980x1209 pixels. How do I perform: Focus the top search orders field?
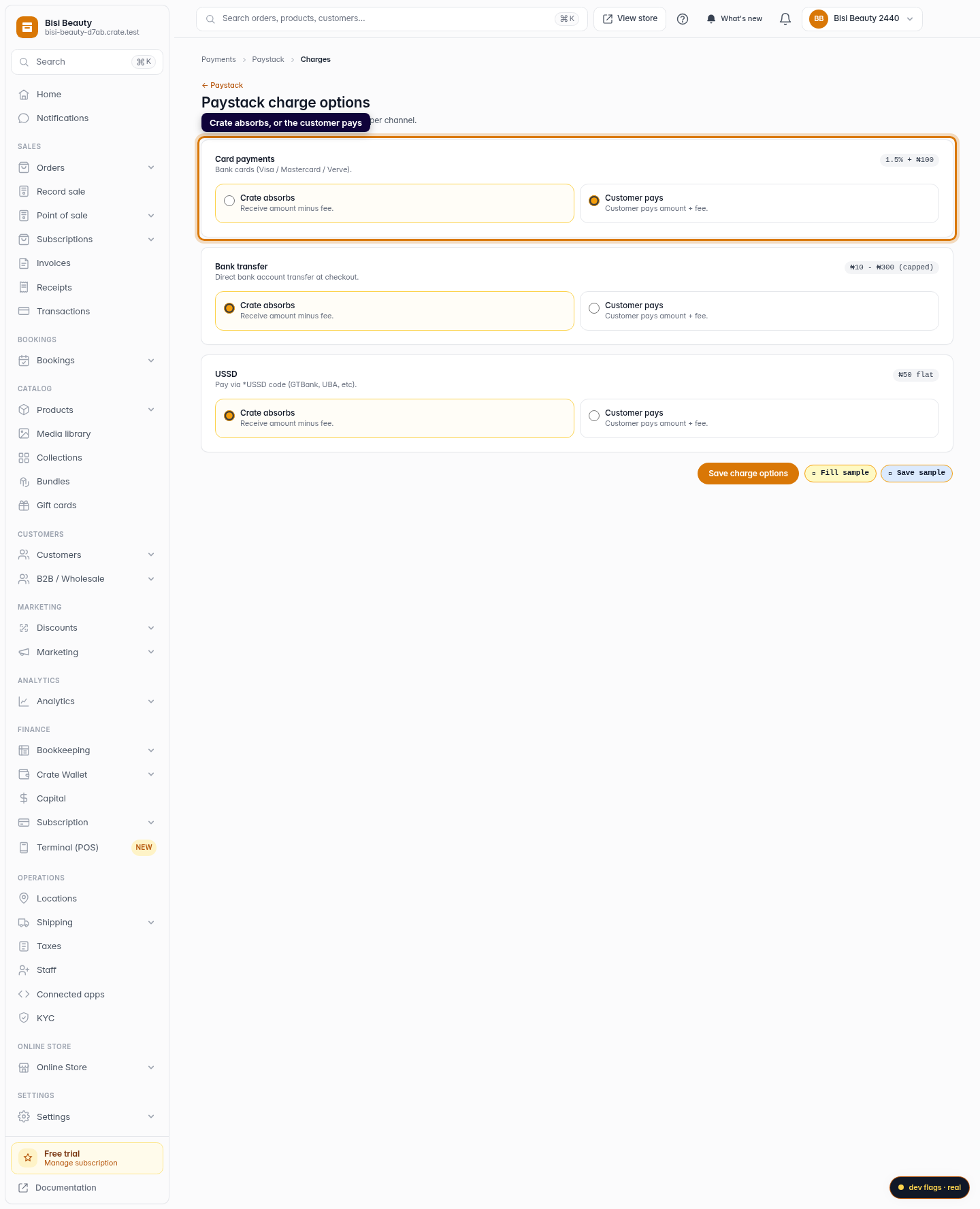click(392, 19)
